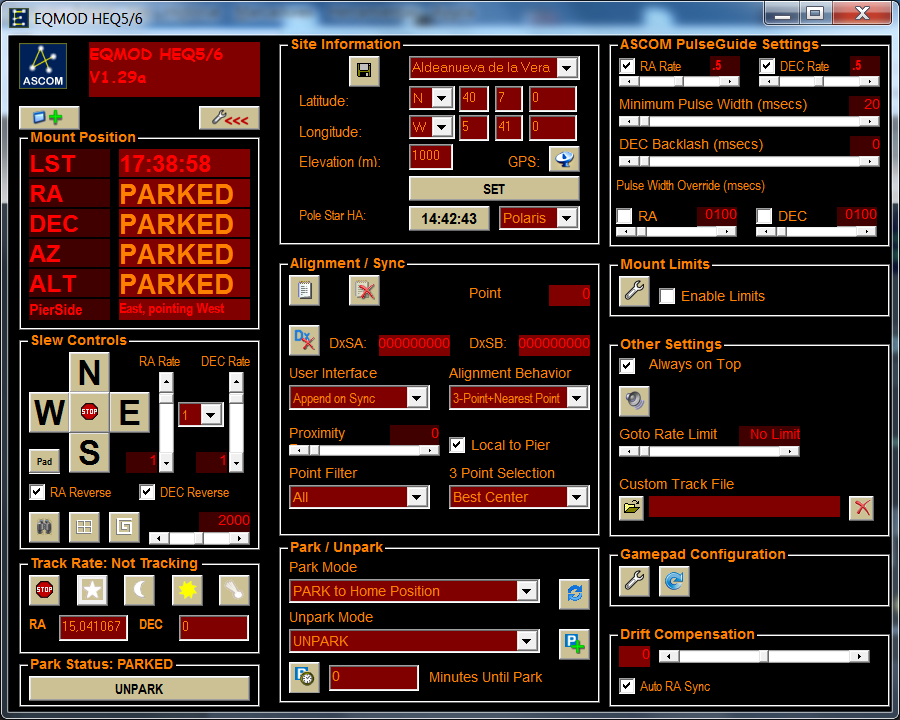Slew east with E button
900x720 pixels.
pyautogui.click(x=130, y=412)
